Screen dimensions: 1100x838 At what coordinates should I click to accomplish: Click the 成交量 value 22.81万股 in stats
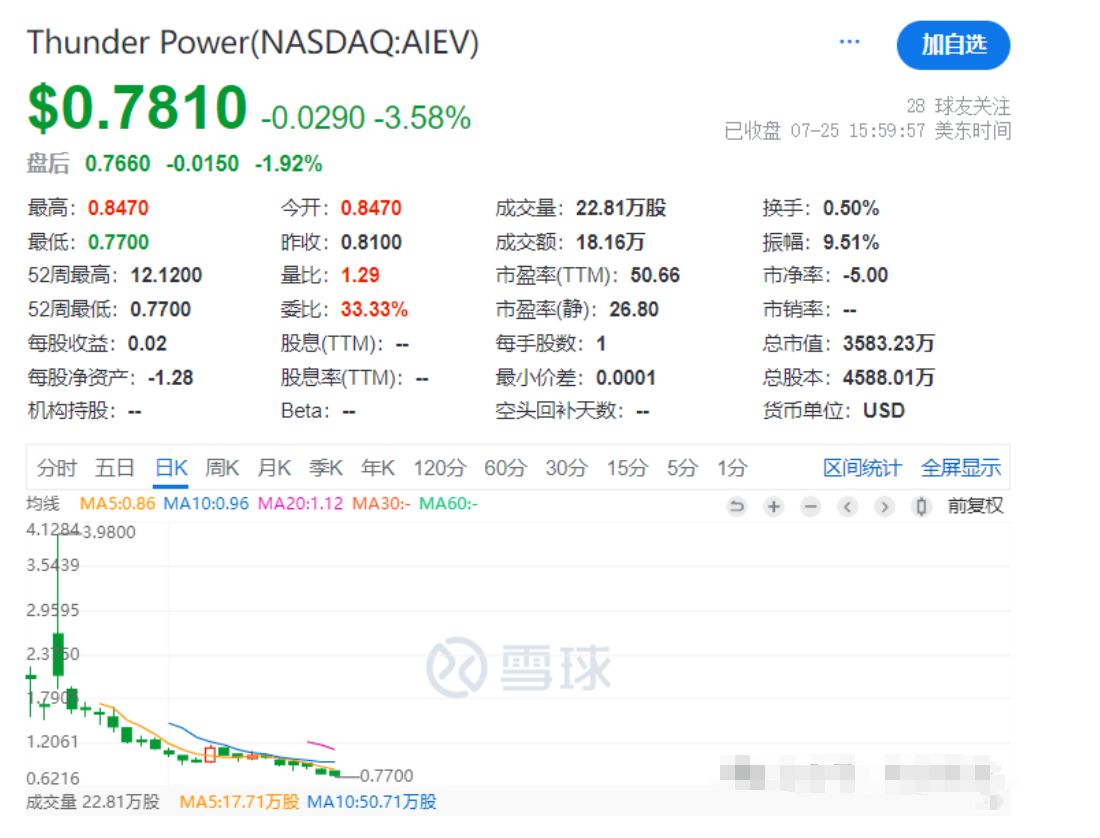click(x=621, y=208)
